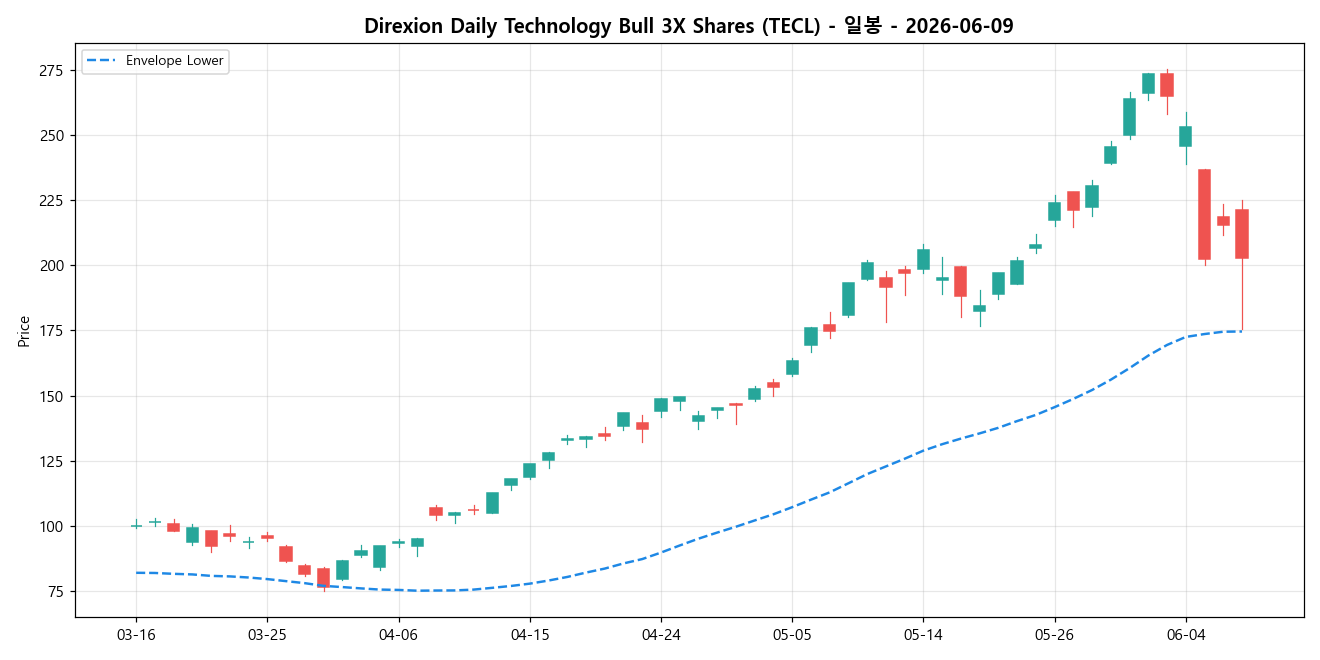This screenshot has width=1320, height=660.
Task: Click the 04-15 date label
Action: point(530,635)
